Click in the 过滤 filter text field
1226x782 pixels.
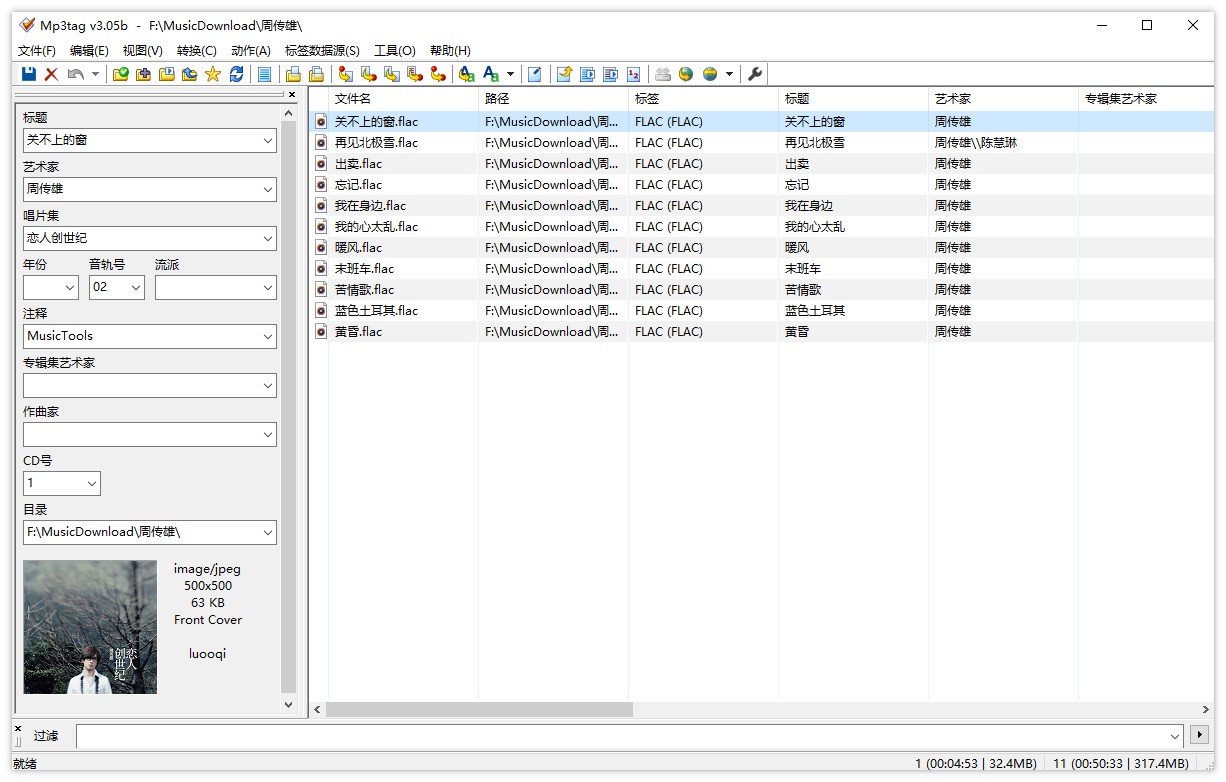pos(620,736)
